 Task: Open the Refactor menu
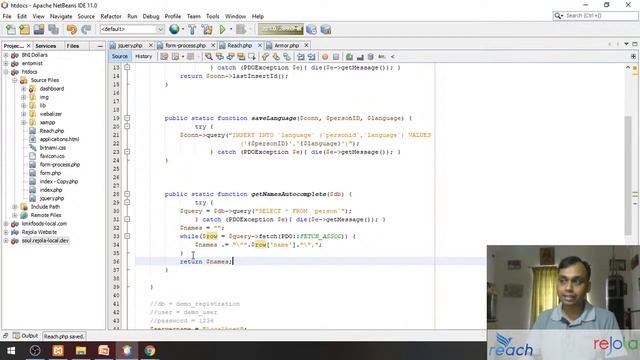click(111, 16)
